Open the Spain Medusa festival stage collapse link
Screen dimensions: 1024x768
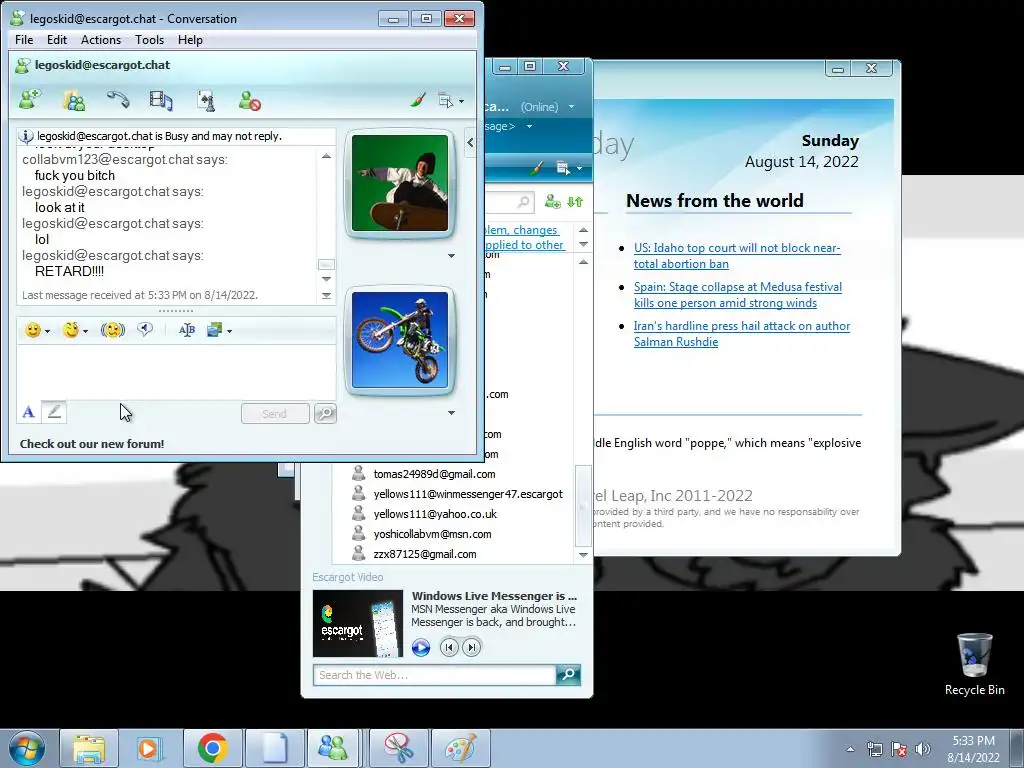click(737, 295)
